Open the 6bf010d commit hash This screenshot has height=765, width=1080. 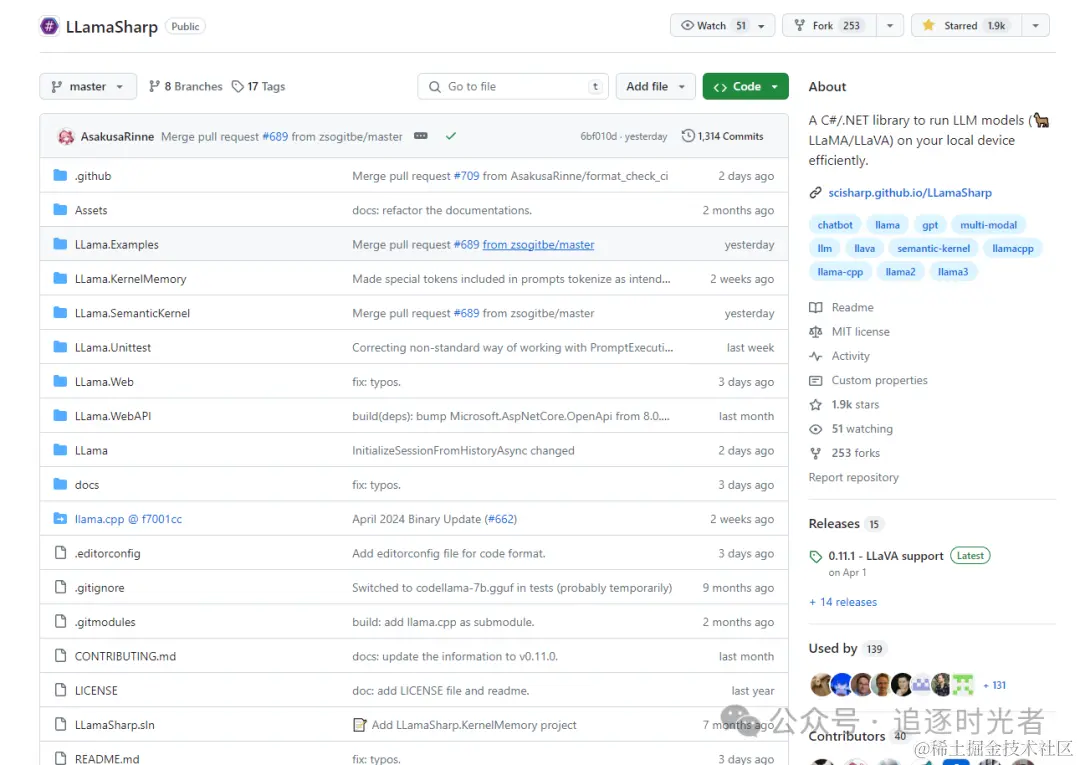[x=599, y=136]
